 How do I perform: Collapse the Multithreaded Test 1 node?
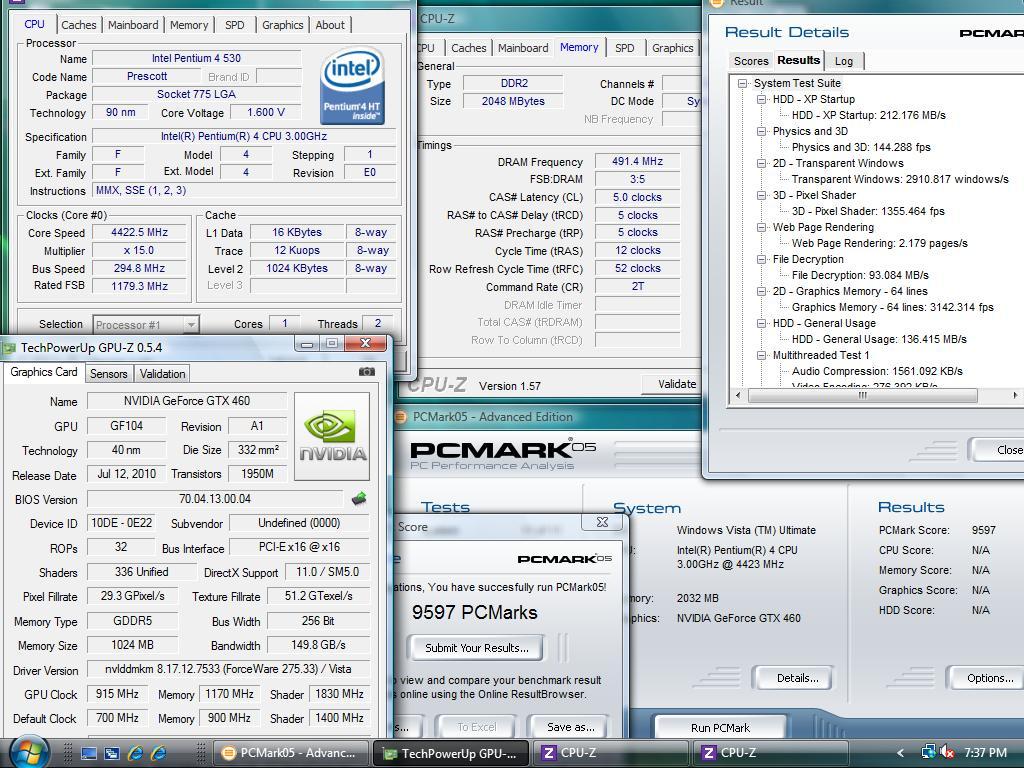click(x=761, y=355)
